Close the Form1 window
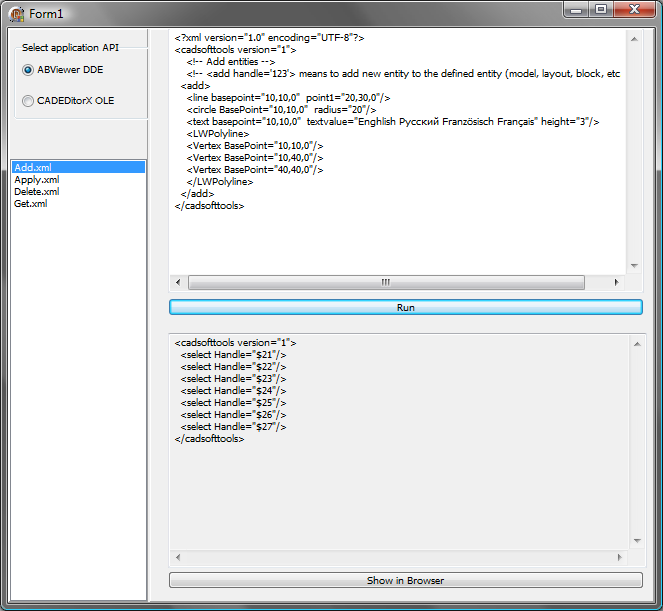This screenshot has height=611, width=663. (634, 9)
